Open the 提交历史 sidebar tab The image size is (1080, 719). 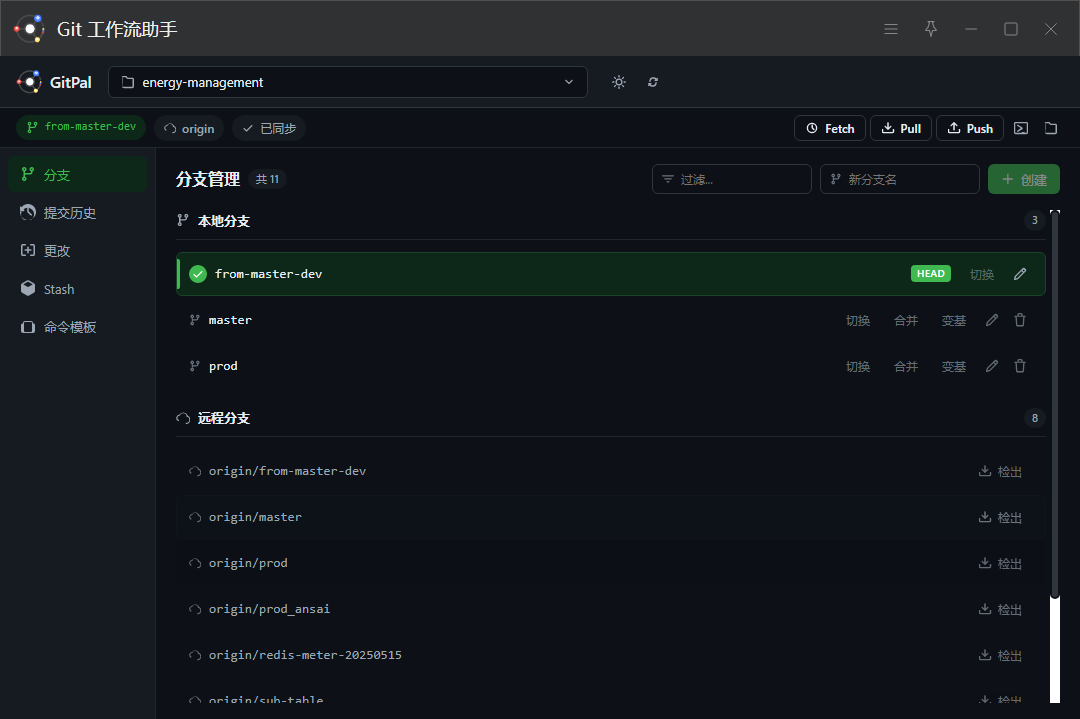(78, 213)
